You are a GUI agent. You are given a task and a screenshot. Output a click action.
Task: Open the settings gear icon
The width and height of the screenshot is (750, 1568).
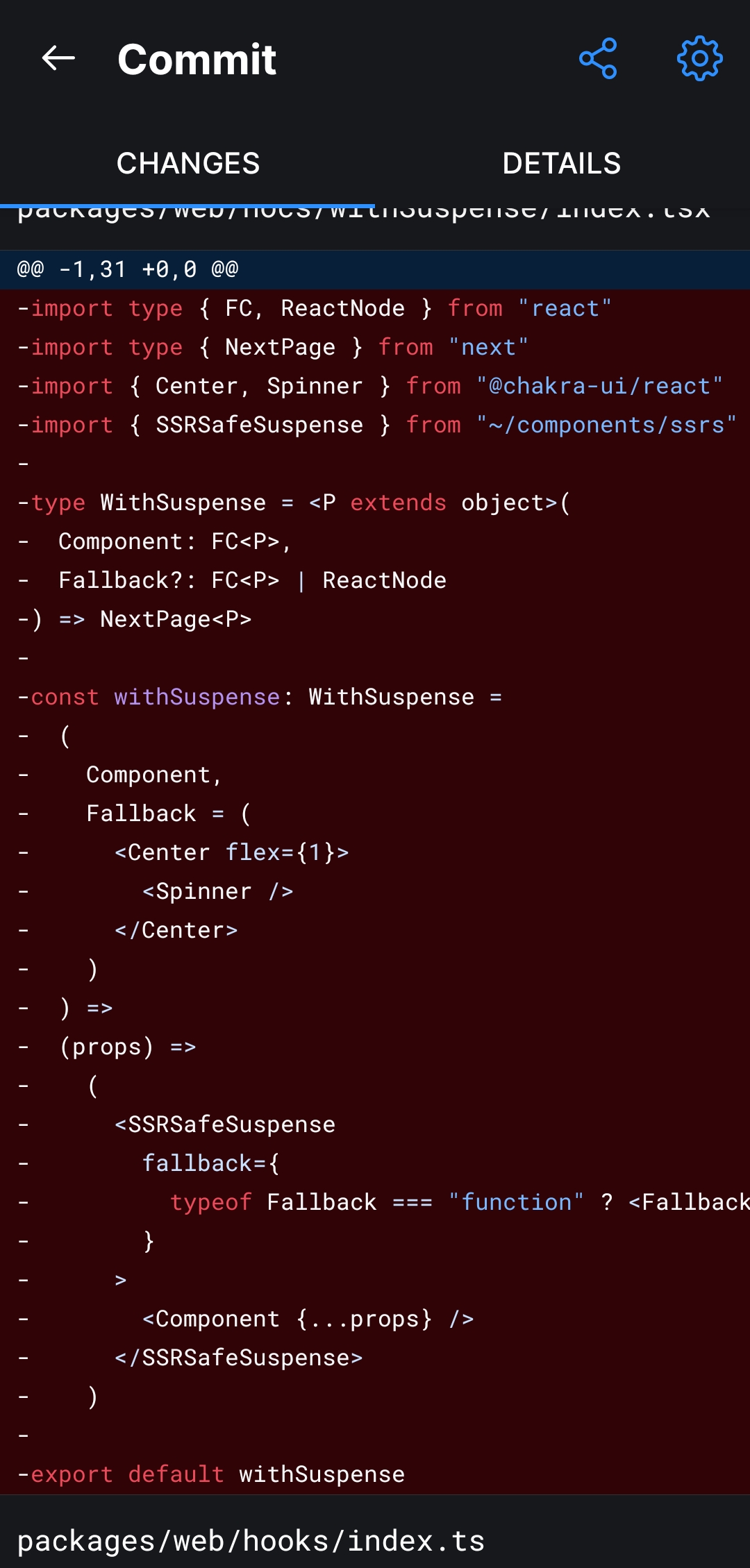699,59
